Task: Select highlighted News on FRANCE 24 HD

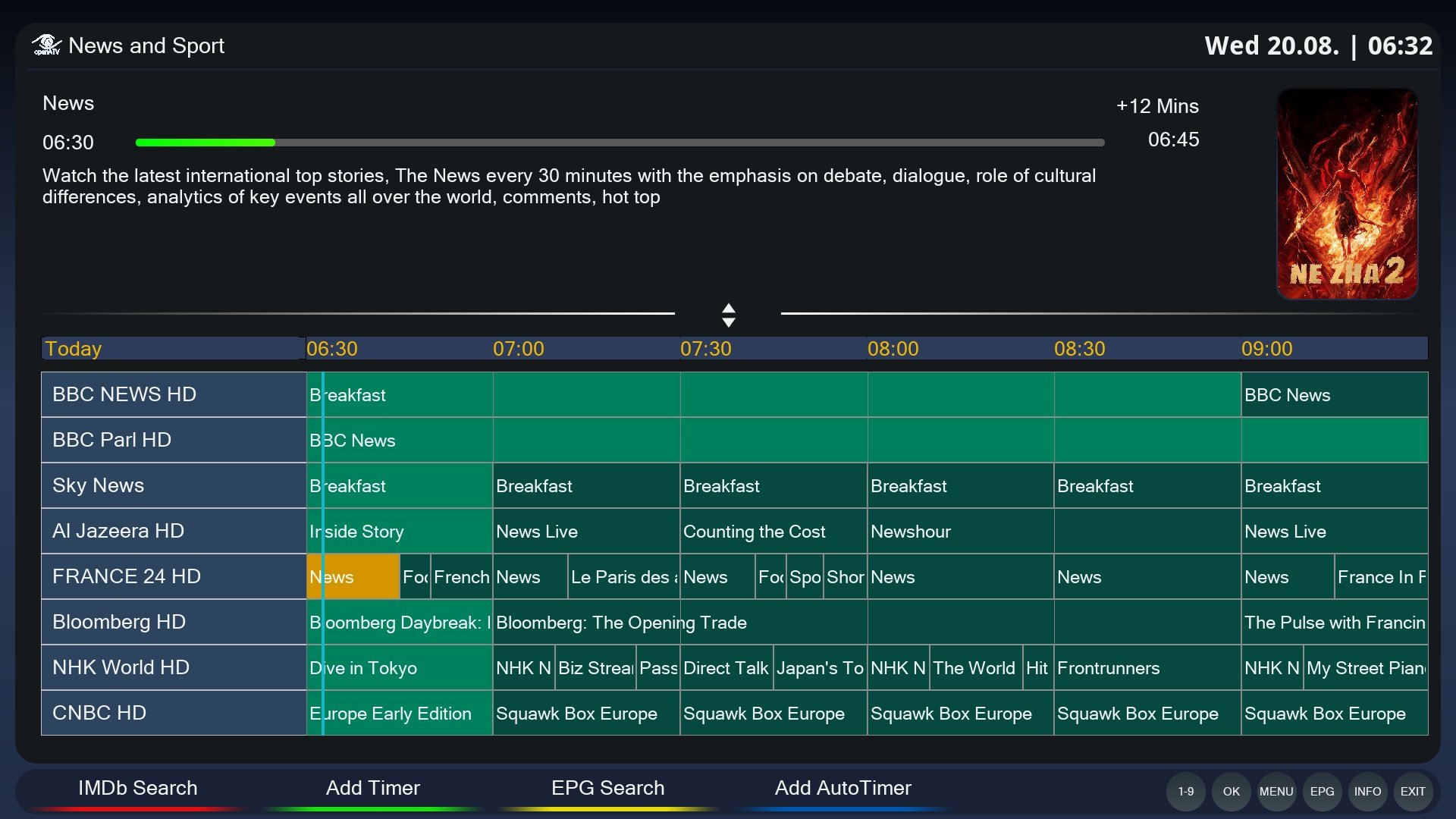Action: (353, 577)
